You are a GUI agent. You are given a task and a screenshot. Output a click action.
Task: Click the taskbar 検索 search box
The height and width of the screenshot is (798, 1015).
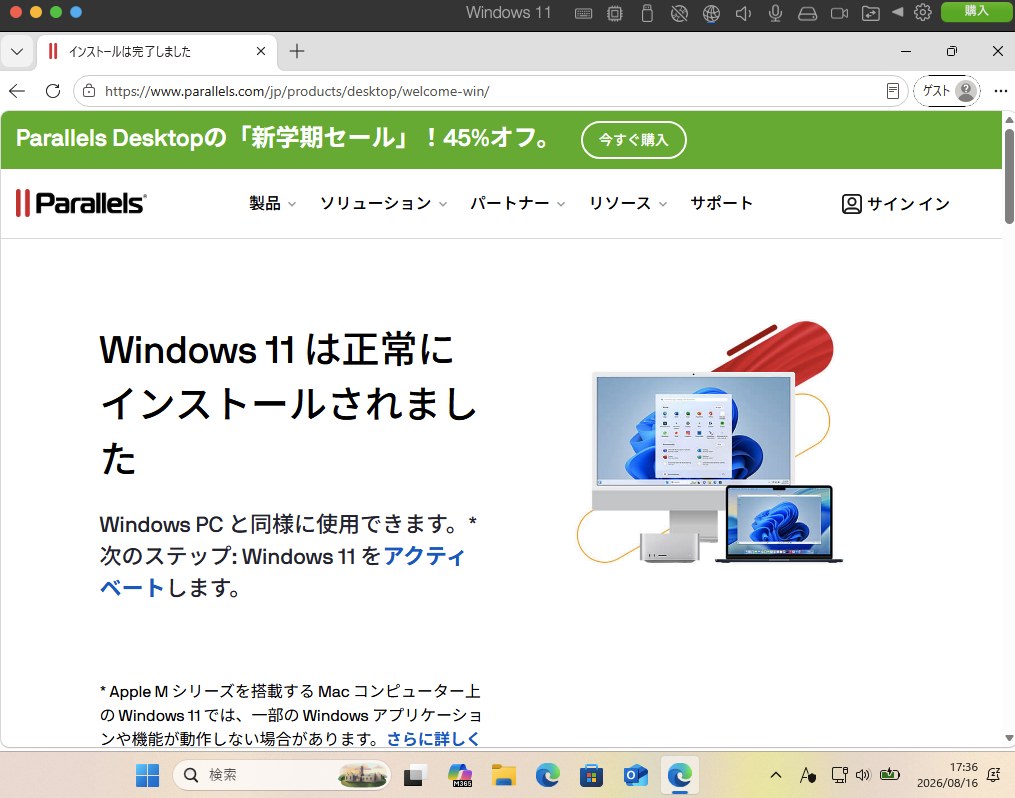[x=282, y=775]
